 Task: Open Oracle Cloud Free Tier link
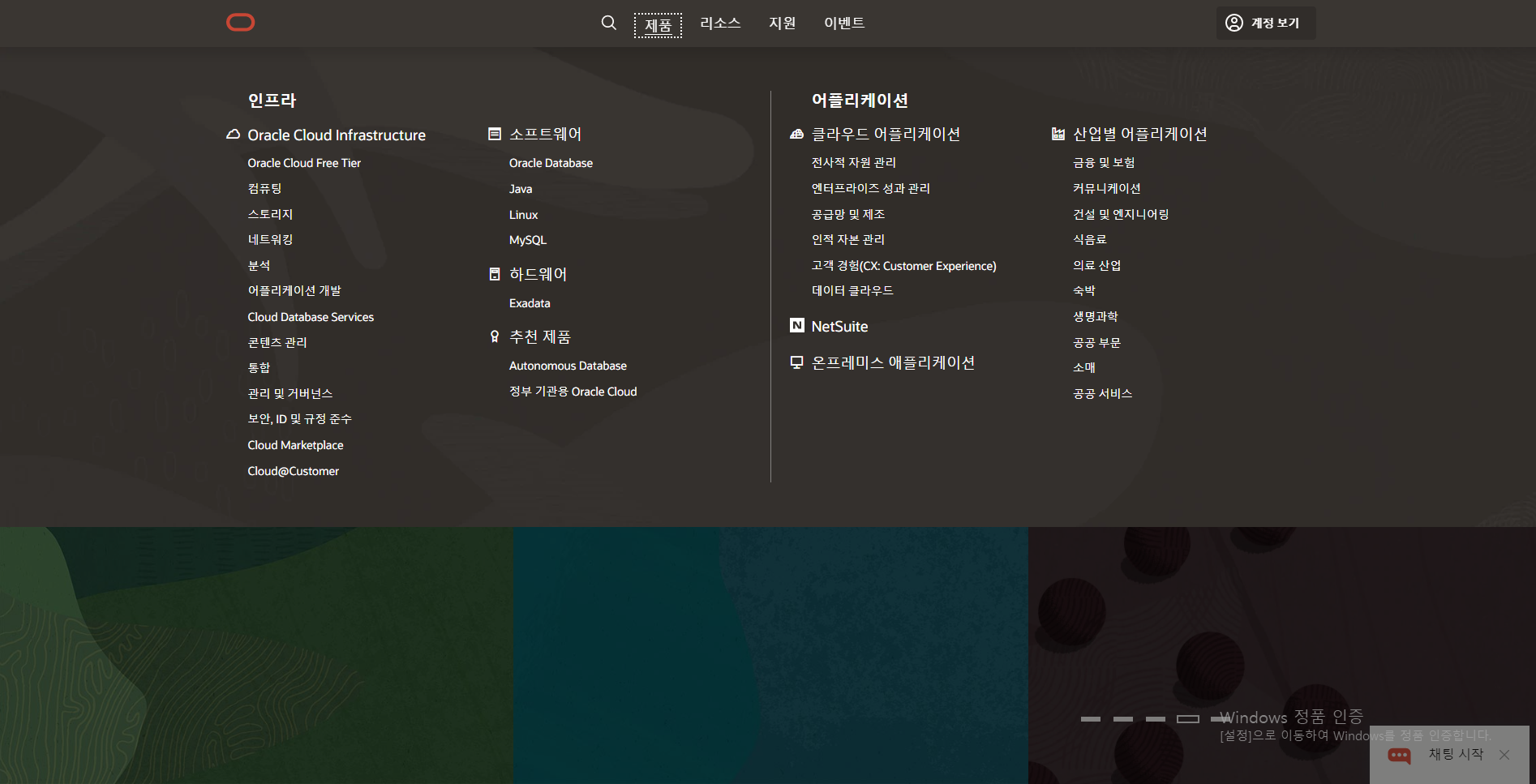[304, 163]
